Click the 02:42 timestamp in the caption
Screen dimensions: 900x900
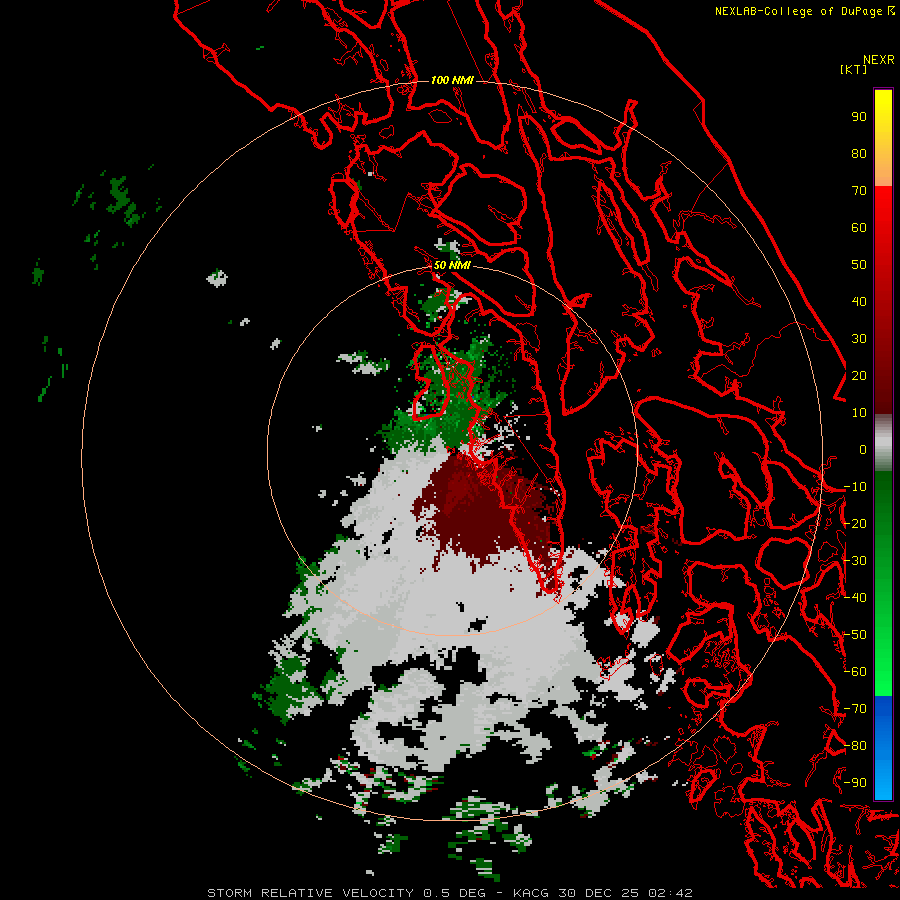click(670, 893)
